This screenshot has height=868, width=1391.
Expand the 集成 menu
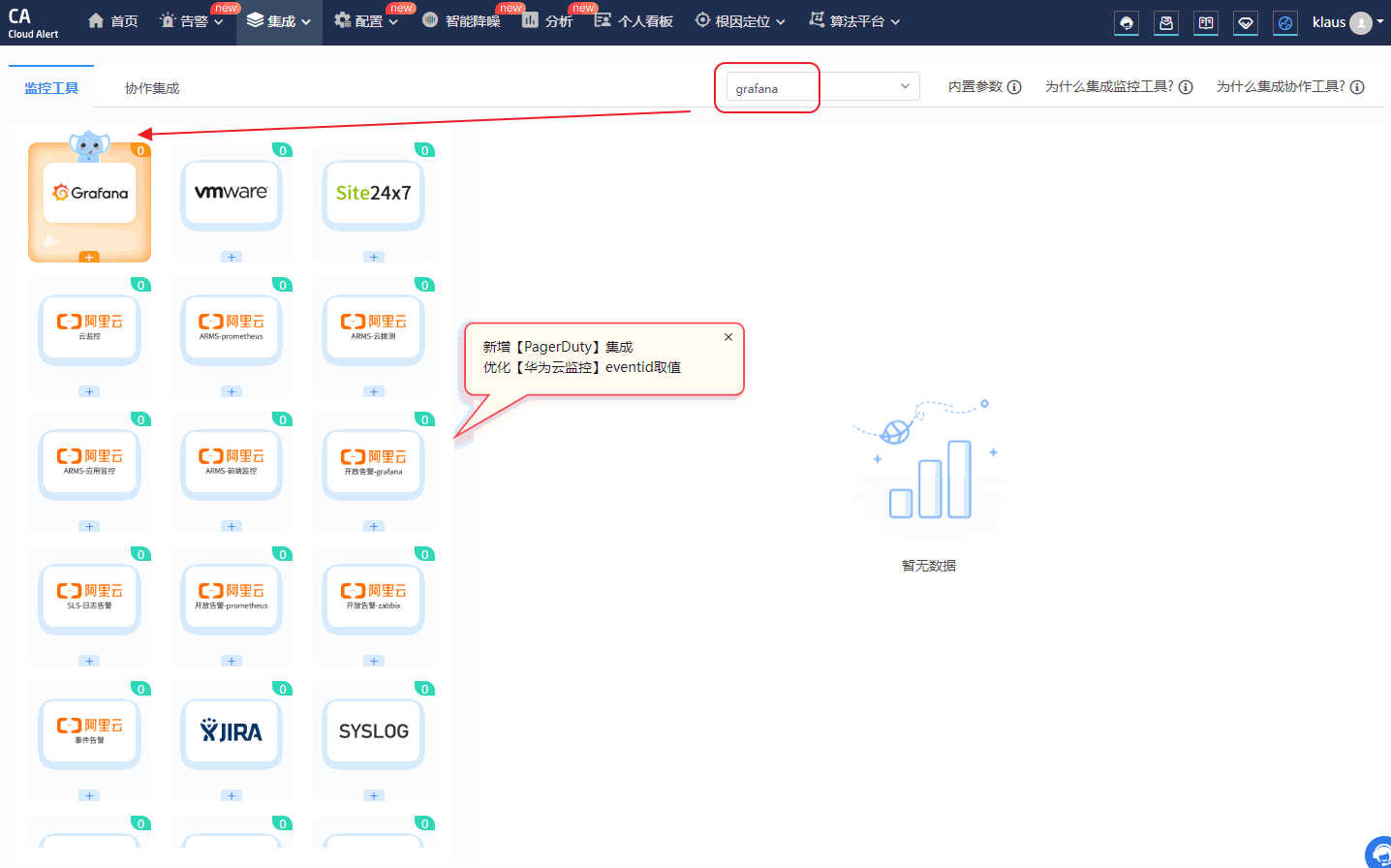point(279,21)
